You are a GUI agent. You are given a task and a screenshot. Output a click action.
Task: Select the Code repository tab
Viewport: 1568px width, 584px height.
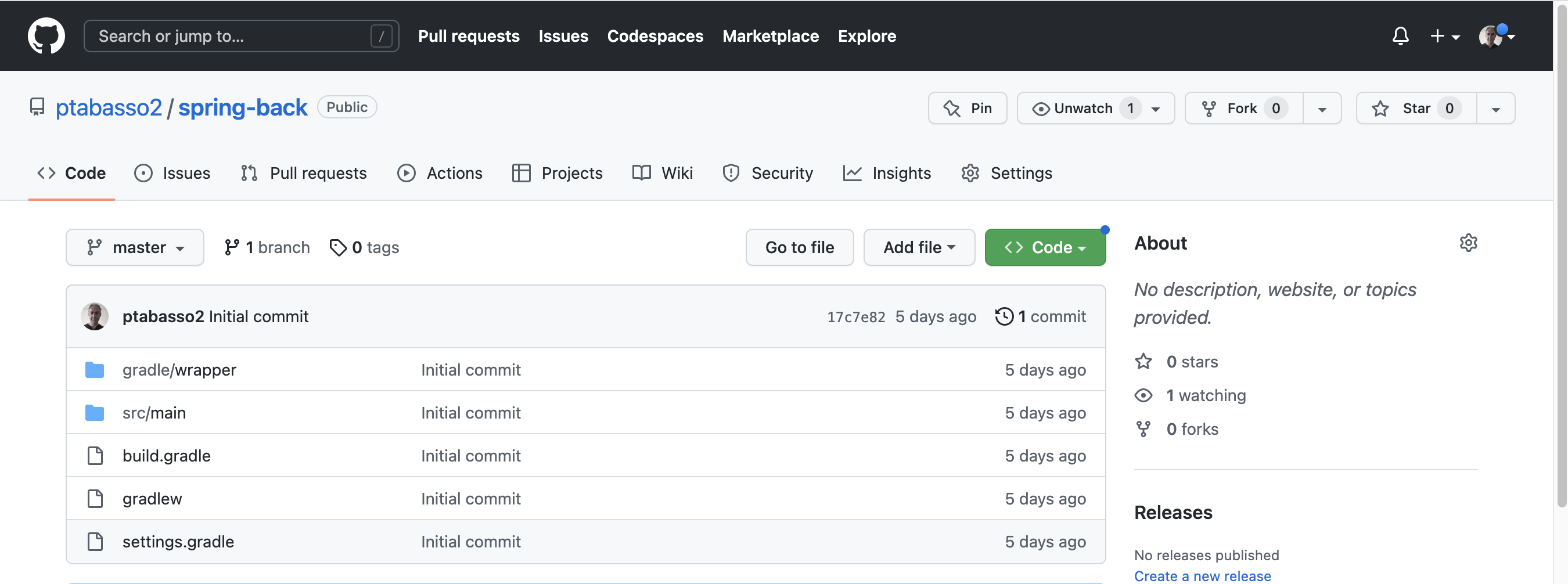point(71,174)
